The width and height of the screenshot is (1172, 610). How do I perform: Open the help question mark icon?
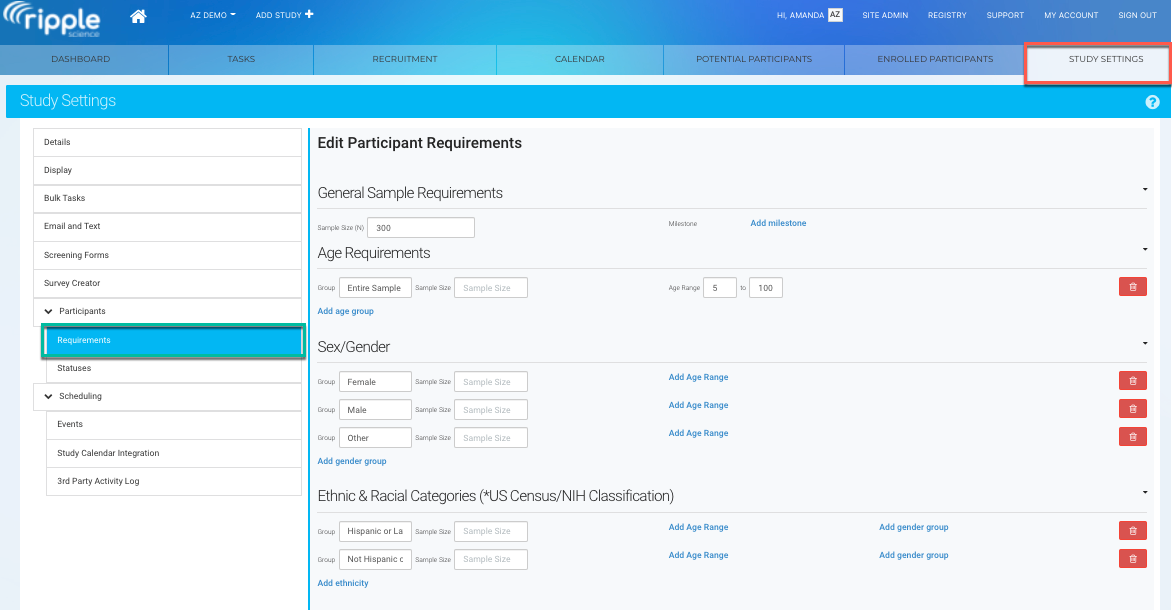pos(1152,102)
